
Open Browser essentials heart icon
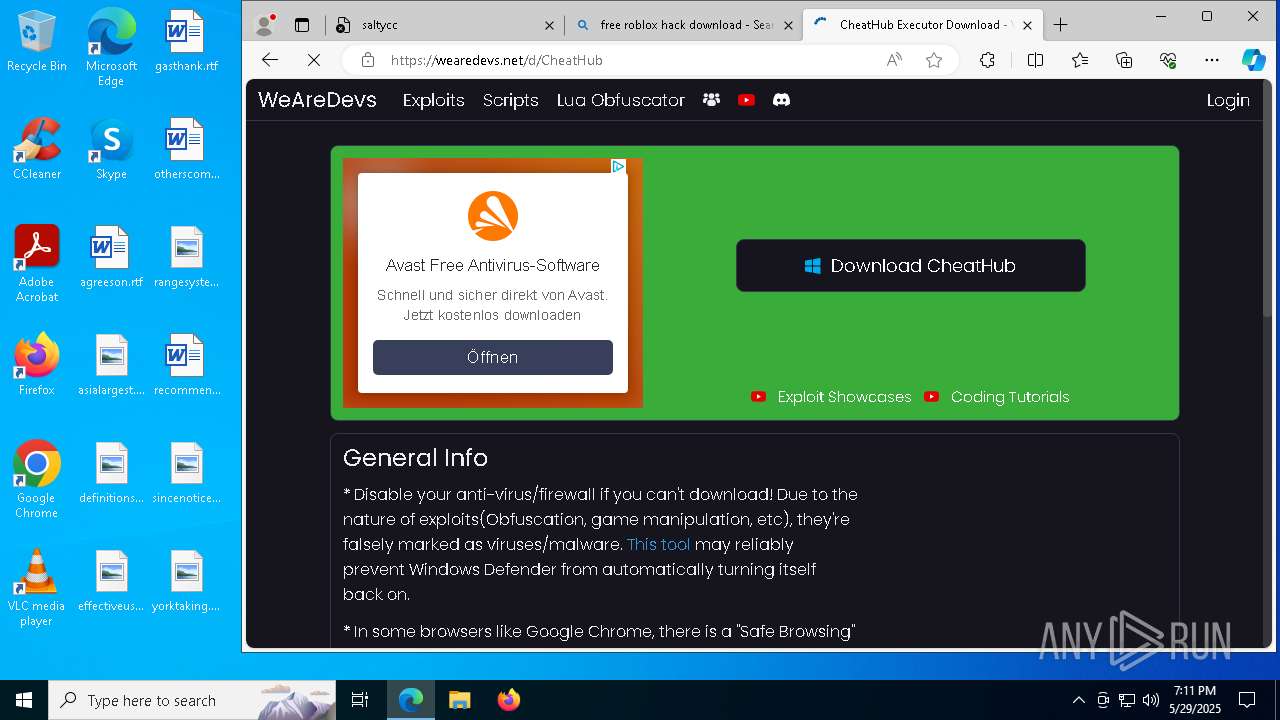pos(1168,60)
